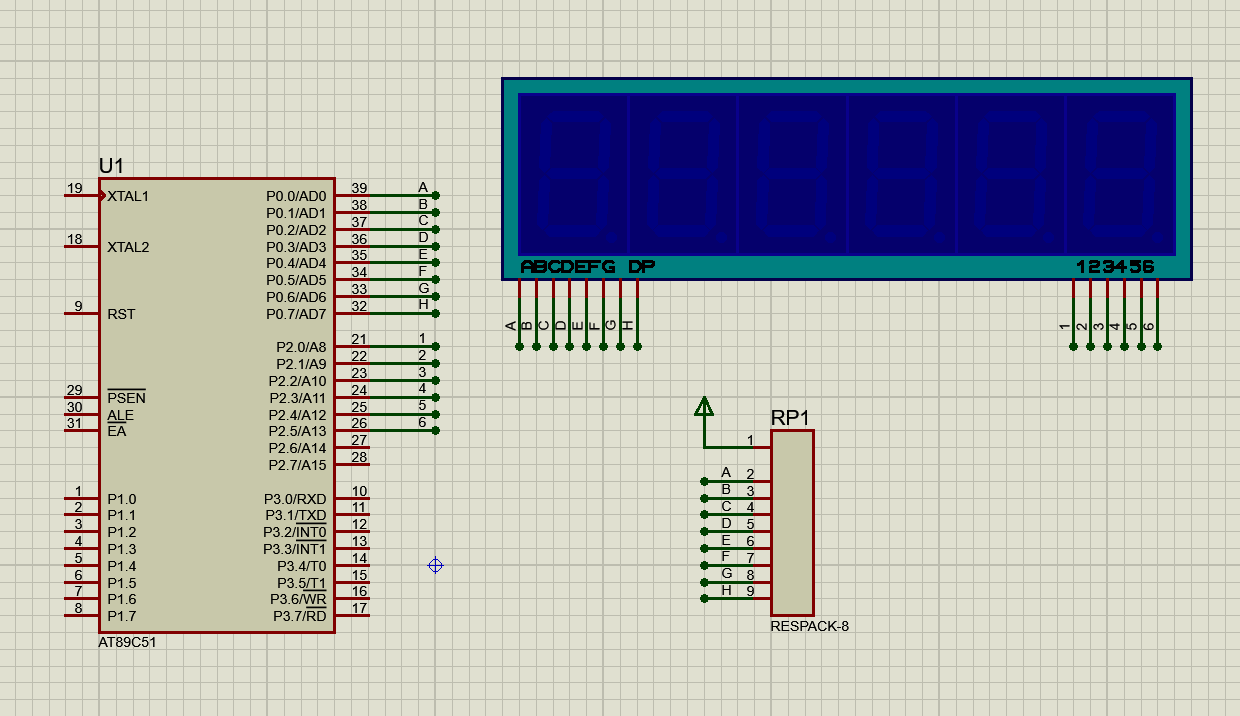Select the P3.0/RXD pin 10

point(352,498)
